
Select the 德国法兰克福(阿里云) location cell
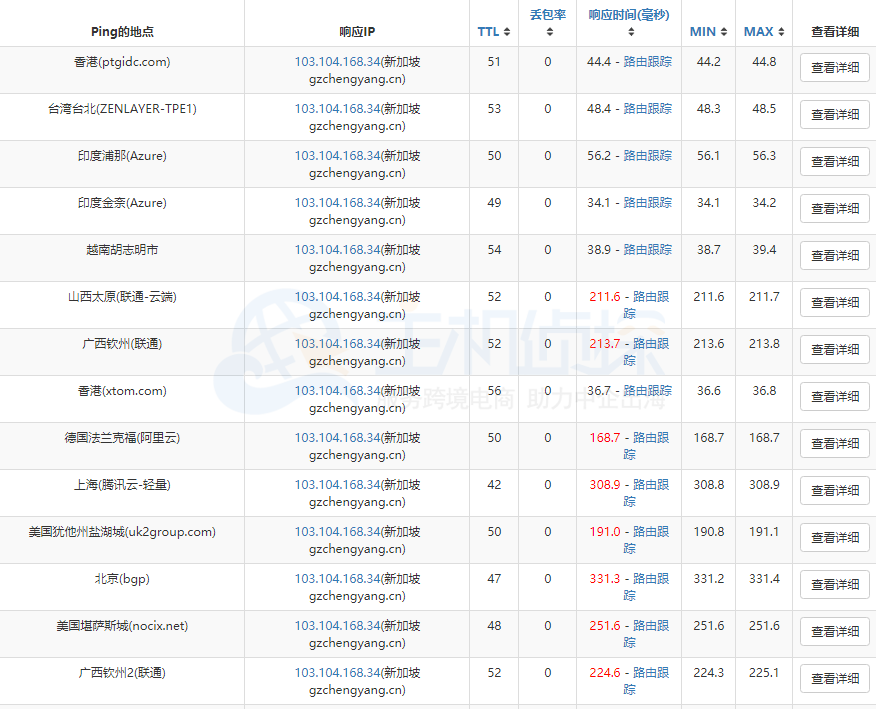coord(122,437)
